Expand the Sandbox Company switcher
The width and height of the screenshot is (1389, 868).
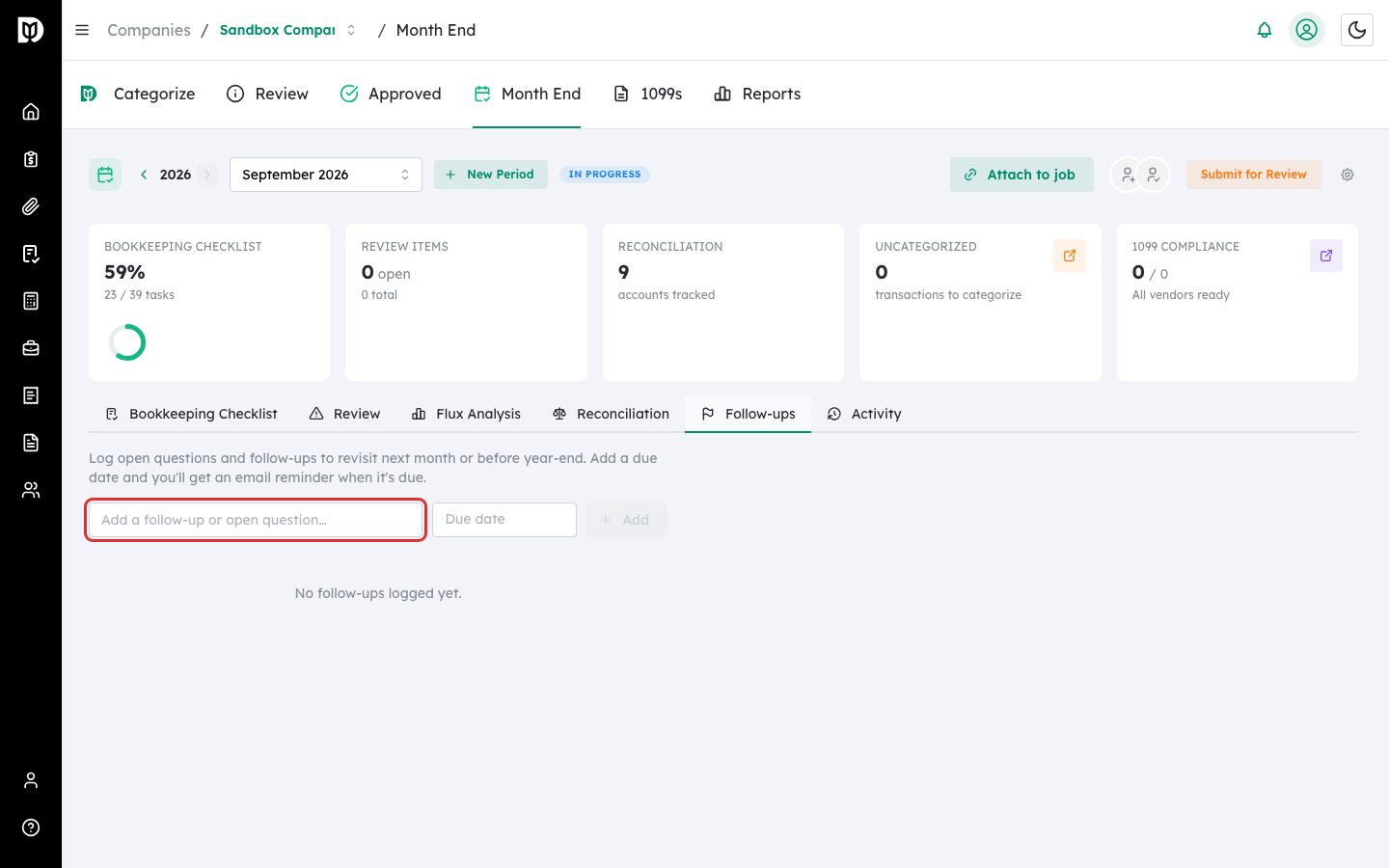(x=287, y=30)
